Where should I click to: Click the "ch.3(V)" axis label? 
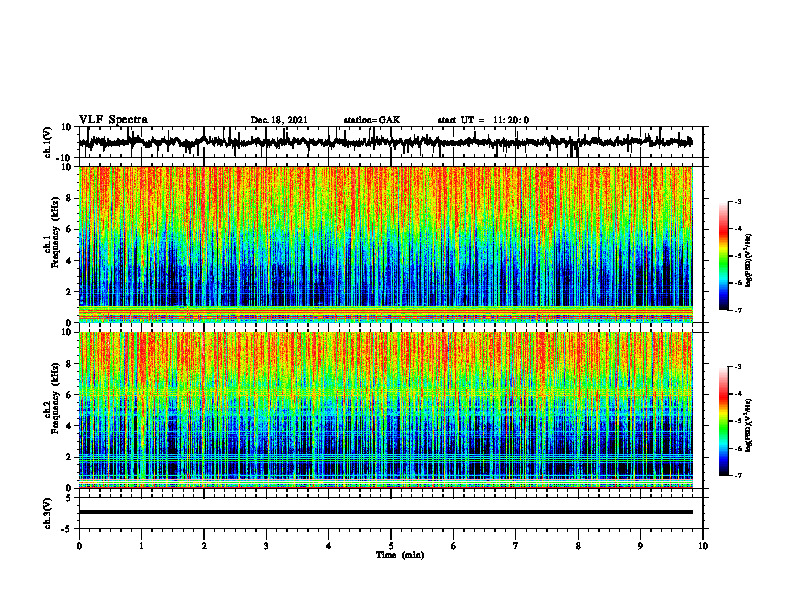point(47,513)
